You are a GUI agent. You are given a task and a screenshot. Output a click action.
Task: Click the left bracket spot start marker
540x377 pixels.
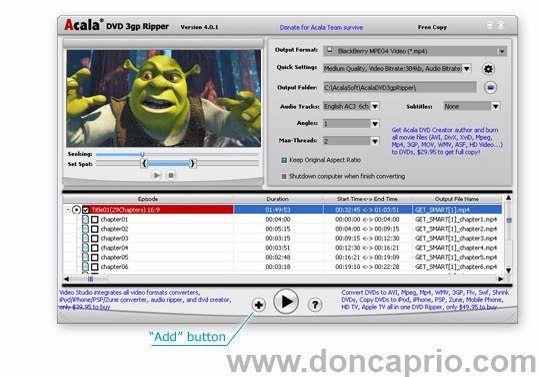(x=144, y=164)
